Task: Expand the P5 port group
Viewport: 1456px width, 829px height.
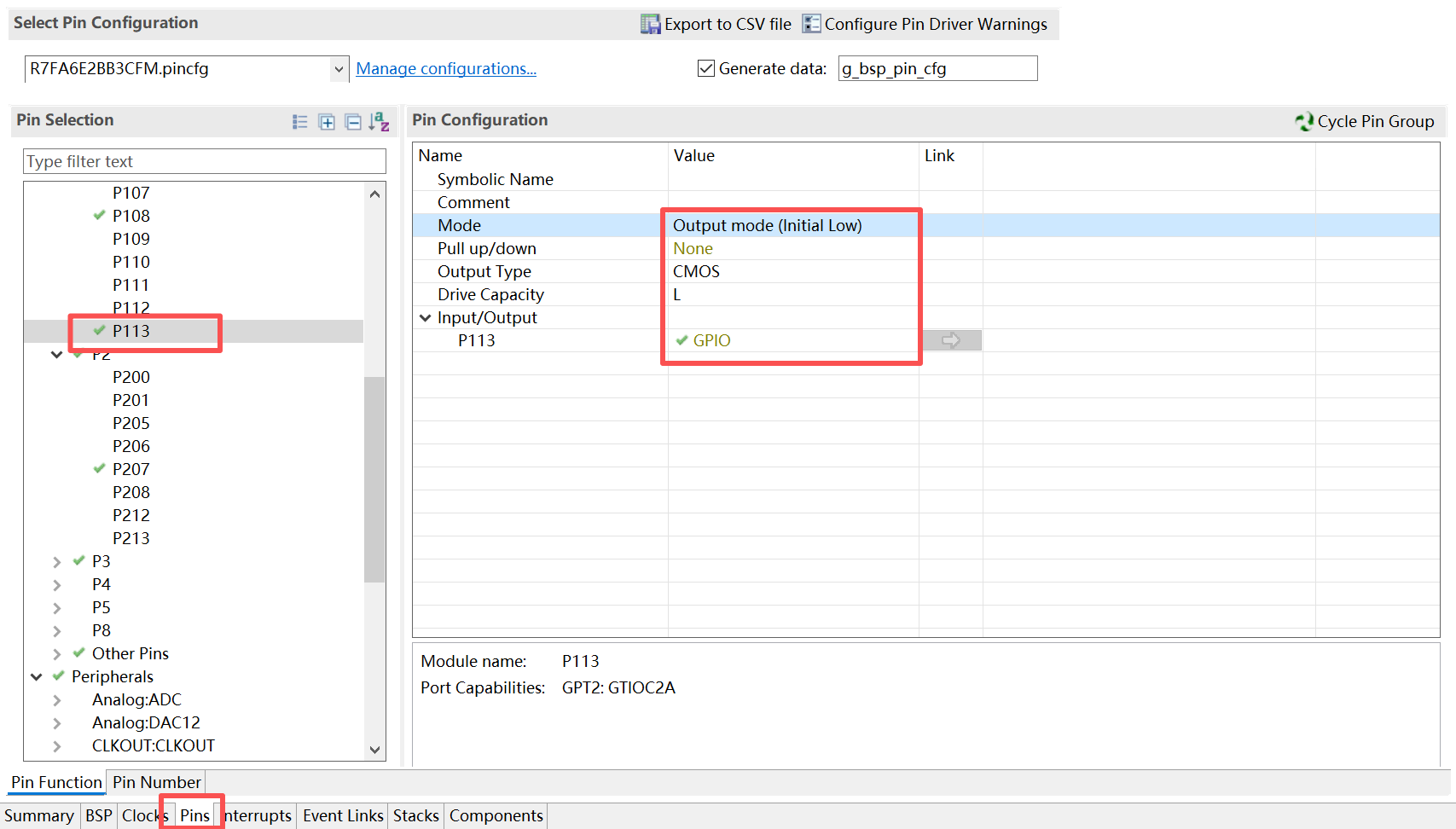Action: (x=56, y=608)
